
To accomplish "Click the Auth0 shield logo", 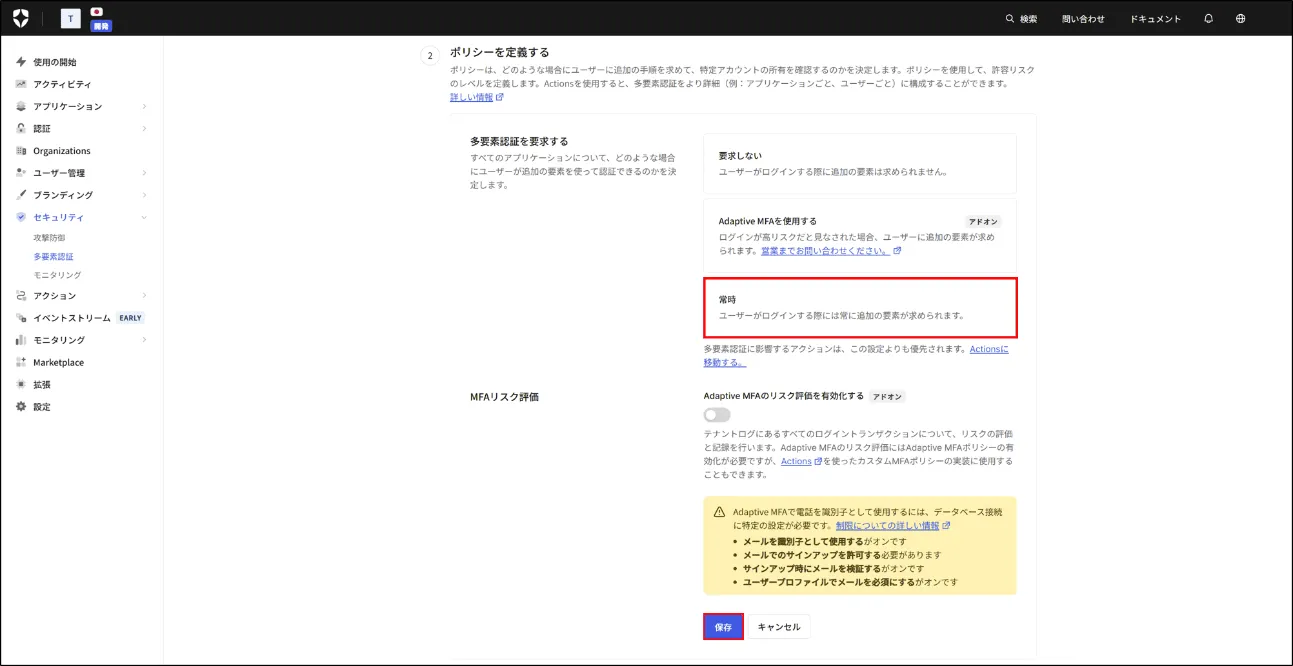I will (x=21, y=18).
